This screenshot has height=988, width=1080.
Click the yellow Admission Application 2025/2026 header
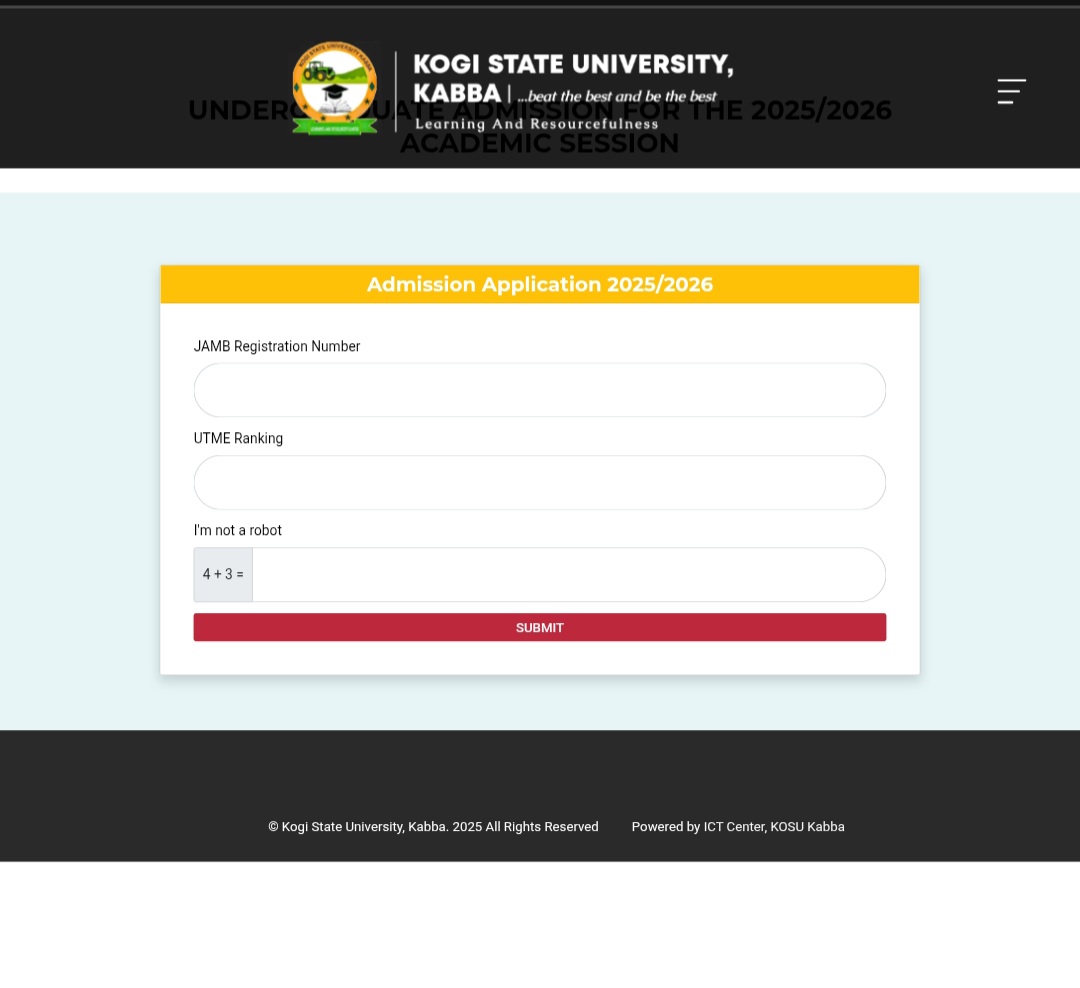pos(540,284)
